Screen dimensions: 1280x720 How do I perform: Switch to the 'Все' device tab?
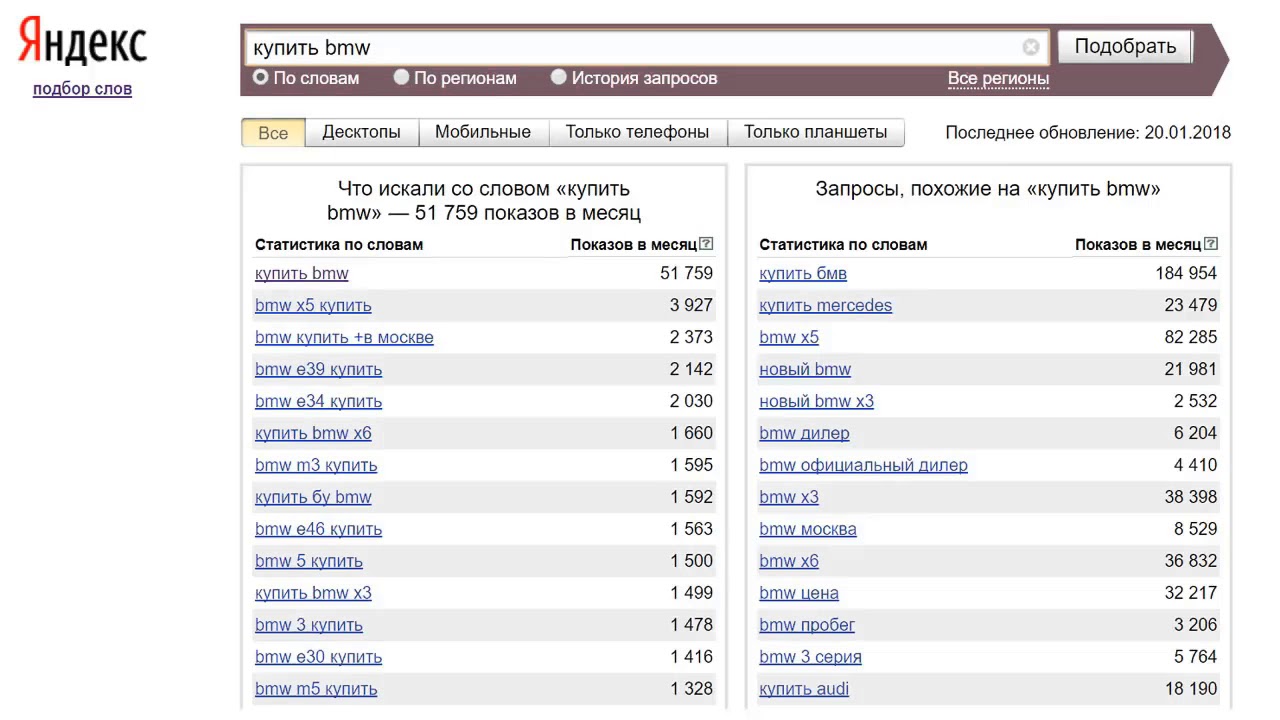click(x=273, y=132)
